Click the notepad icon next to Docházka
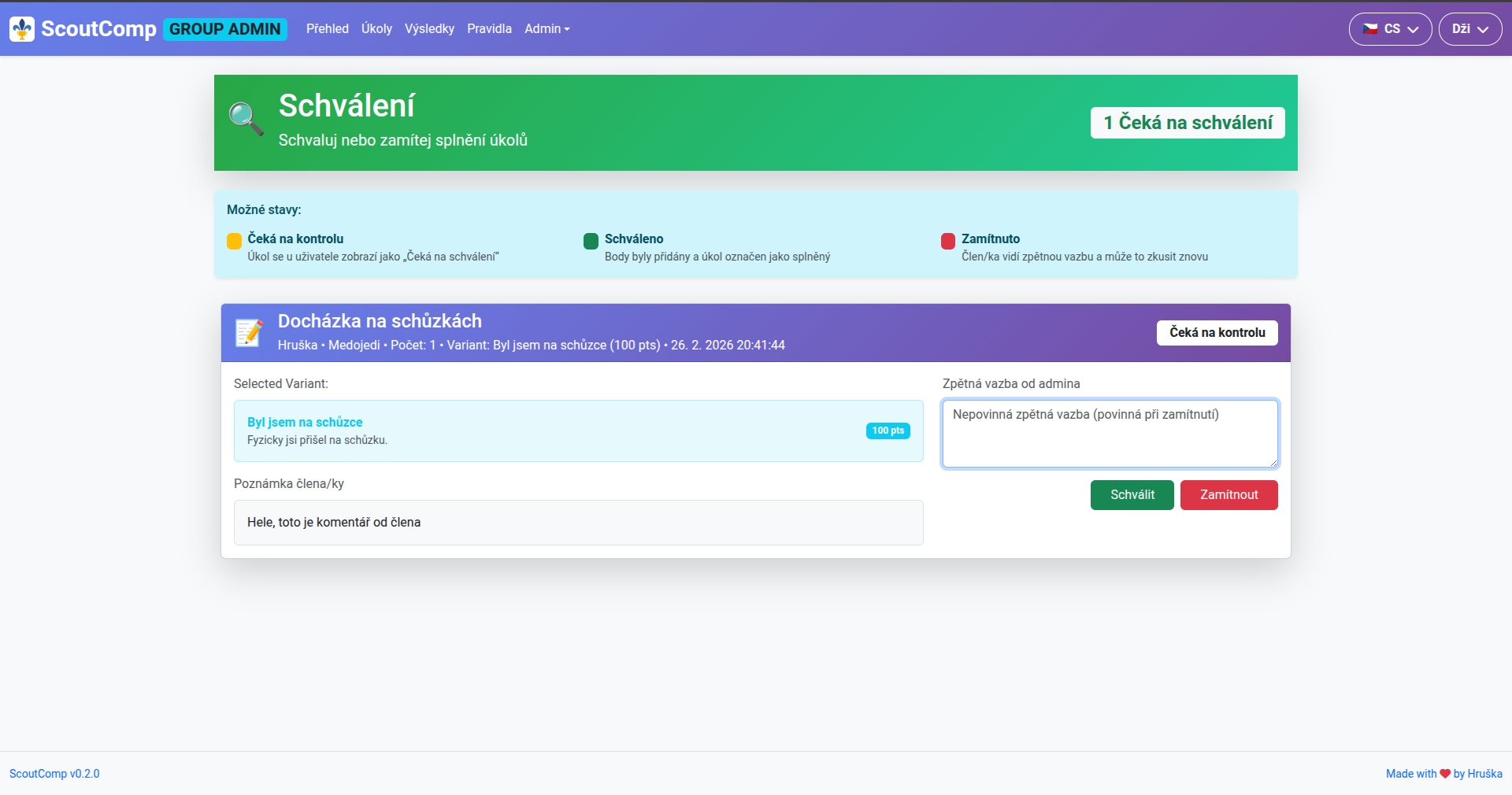This screenshot has width=1512, height=795. click(250, 333)
